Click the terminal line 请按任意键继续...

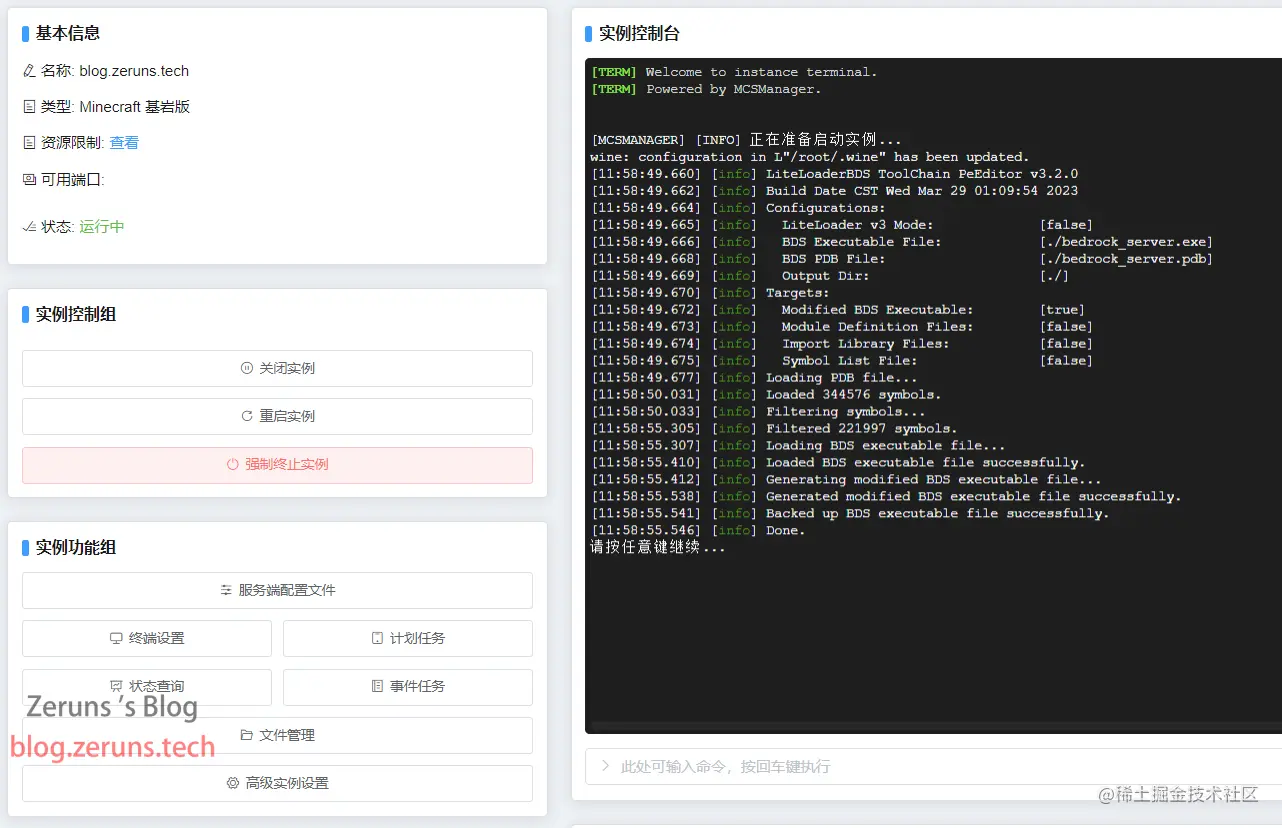click(658, 547)
